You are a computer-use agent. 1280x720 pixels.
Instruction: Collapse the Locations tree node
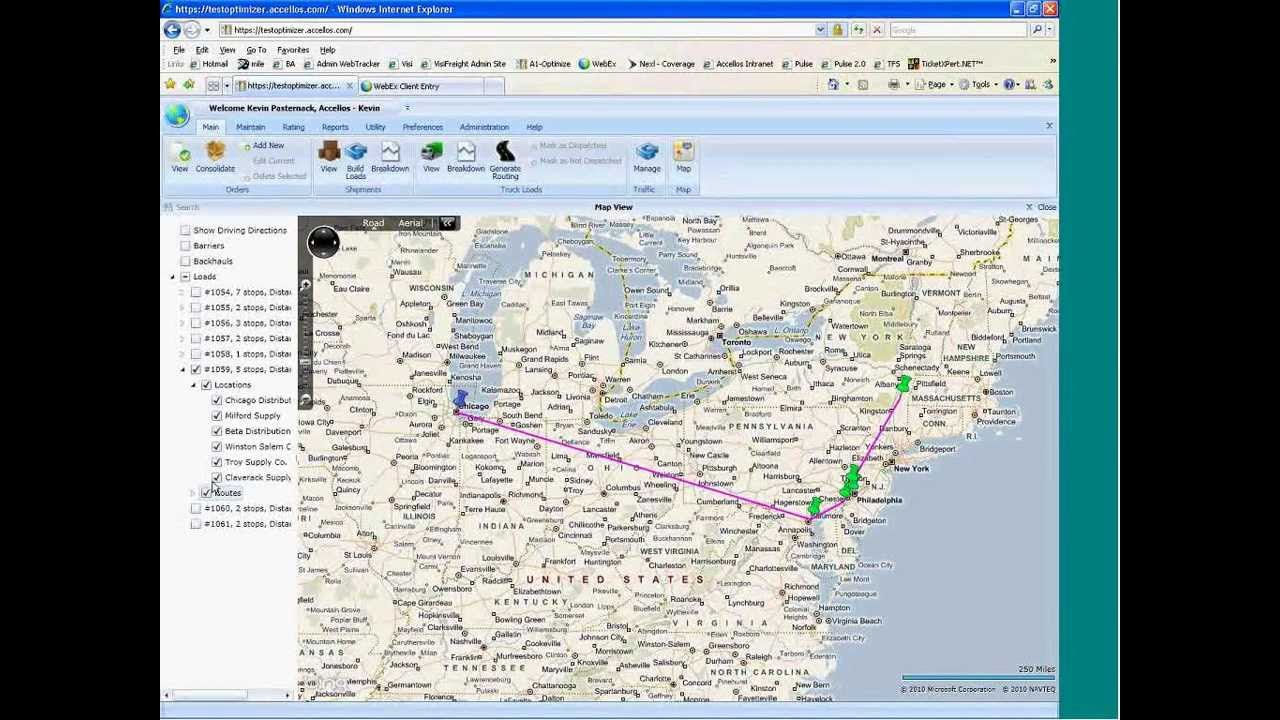193,385
